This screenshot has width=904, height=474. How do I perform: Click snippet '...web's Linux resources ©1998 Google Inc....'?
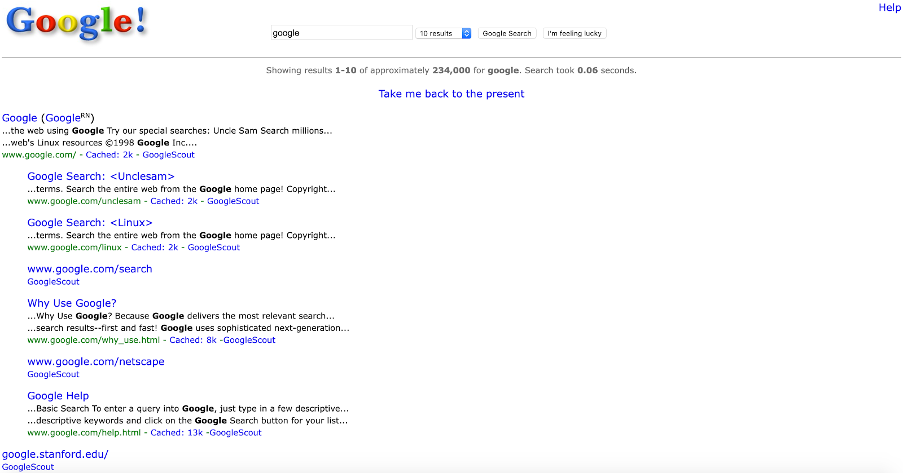point(99,143)
